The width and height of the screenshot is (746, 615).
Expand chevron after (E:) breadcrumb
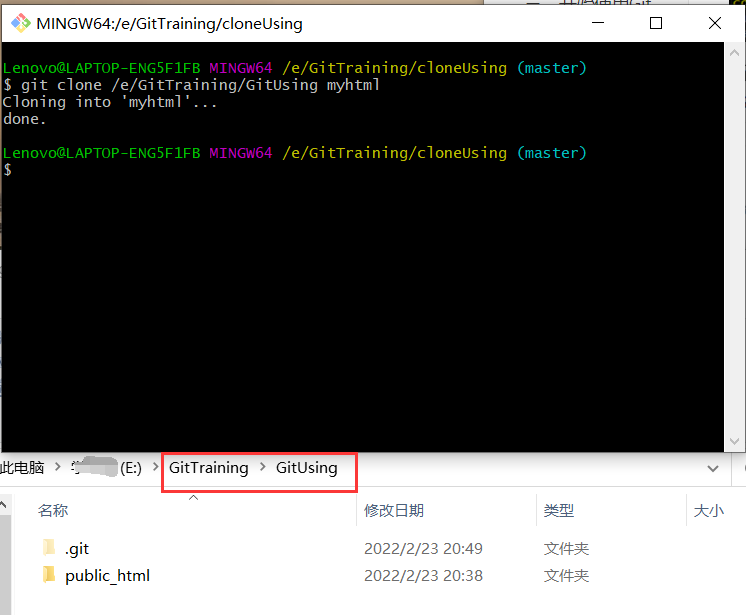point(155,467)
